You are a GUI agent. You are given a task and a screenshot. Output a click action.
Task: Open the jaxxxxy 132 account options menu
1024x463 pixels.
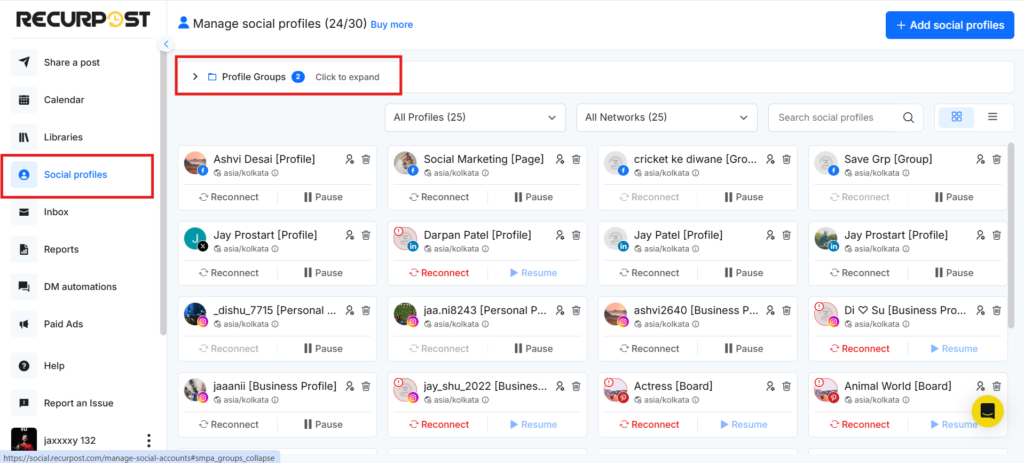pyautogui.click(x=148, y=440)
